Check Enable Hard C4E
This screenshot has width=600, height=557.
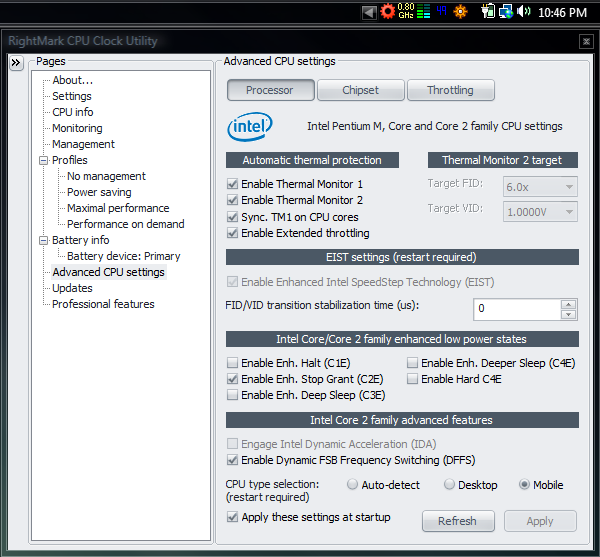412,379
